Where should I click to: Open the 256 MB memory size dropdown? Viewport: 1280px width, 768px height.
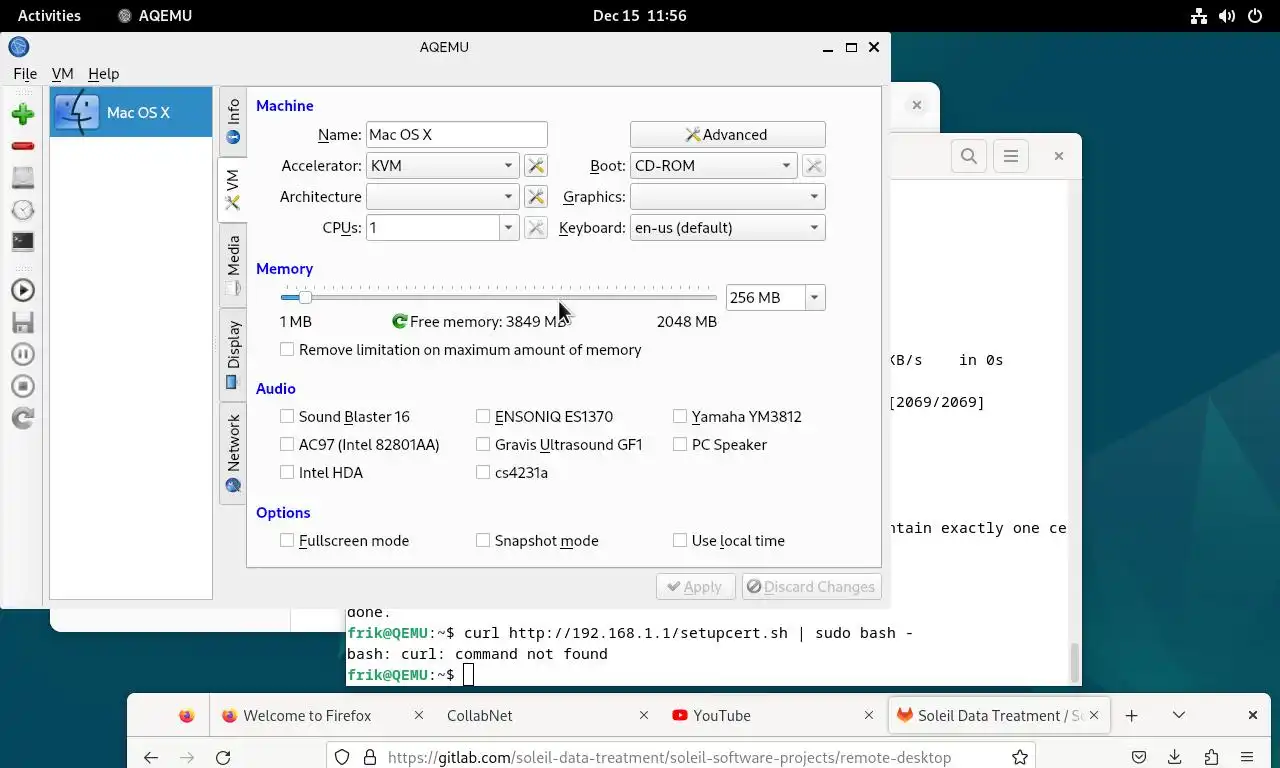click(x=814, y=298)
